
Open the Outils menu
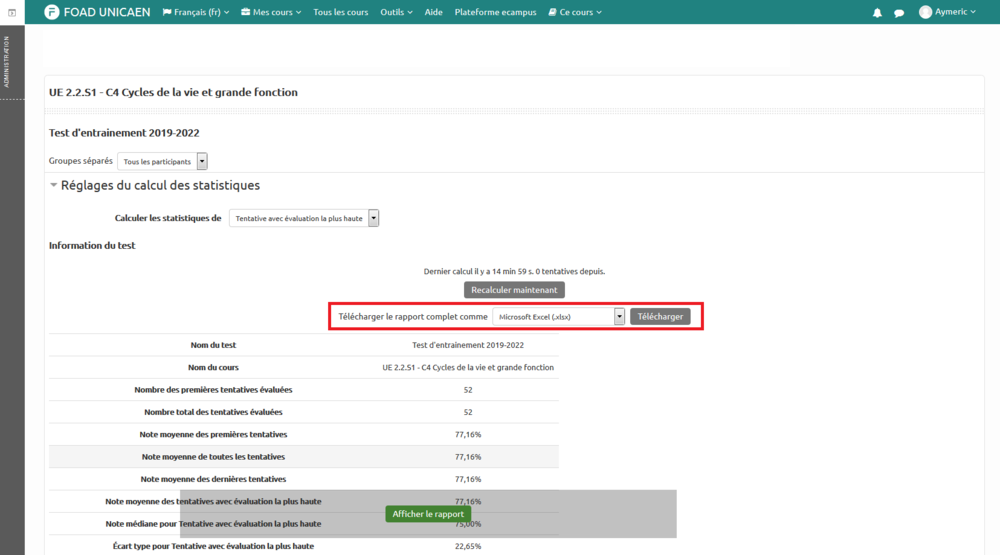coord(398,12)
